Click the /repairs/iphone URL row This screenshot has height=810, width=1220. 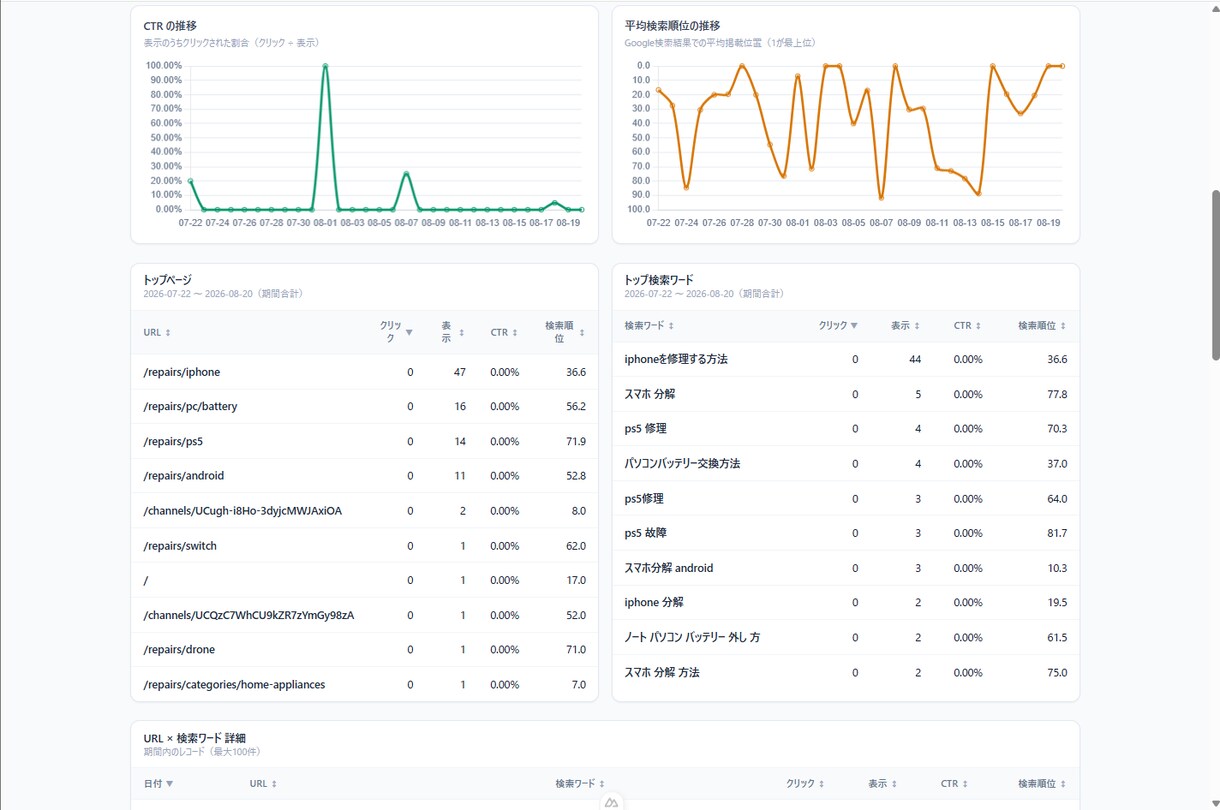[365, 372]
